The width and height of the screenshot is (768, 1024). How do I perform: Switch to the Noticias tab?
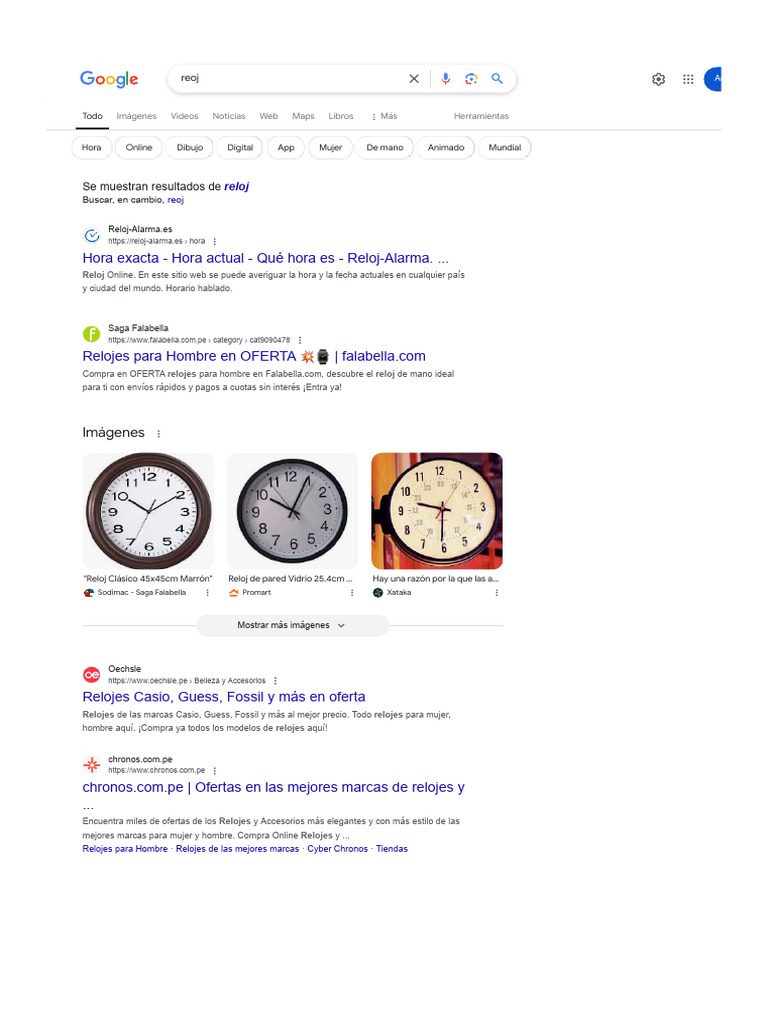click(x=229, y=116)
